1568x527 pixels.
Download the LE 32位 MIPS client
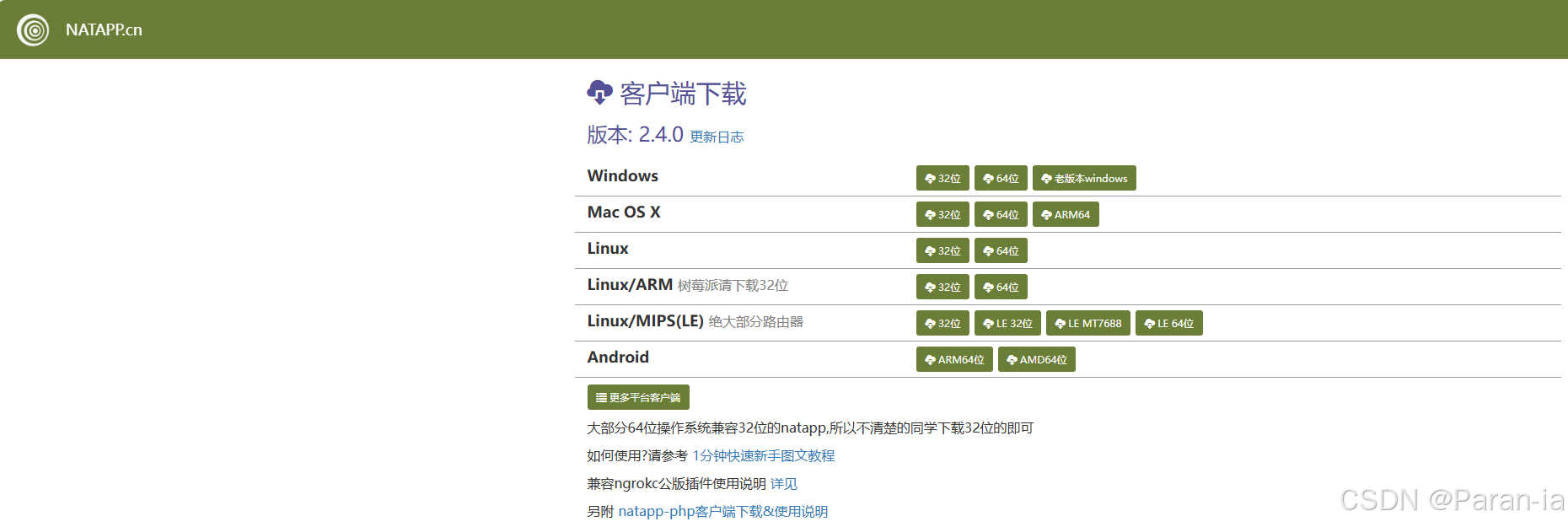click(x=1007, y=323)
